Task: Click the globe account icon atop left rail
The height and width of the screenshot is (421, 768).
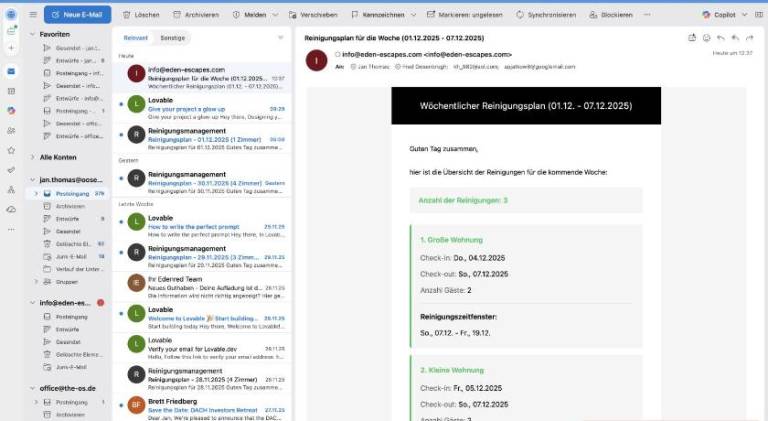Action: click(11, 14)
